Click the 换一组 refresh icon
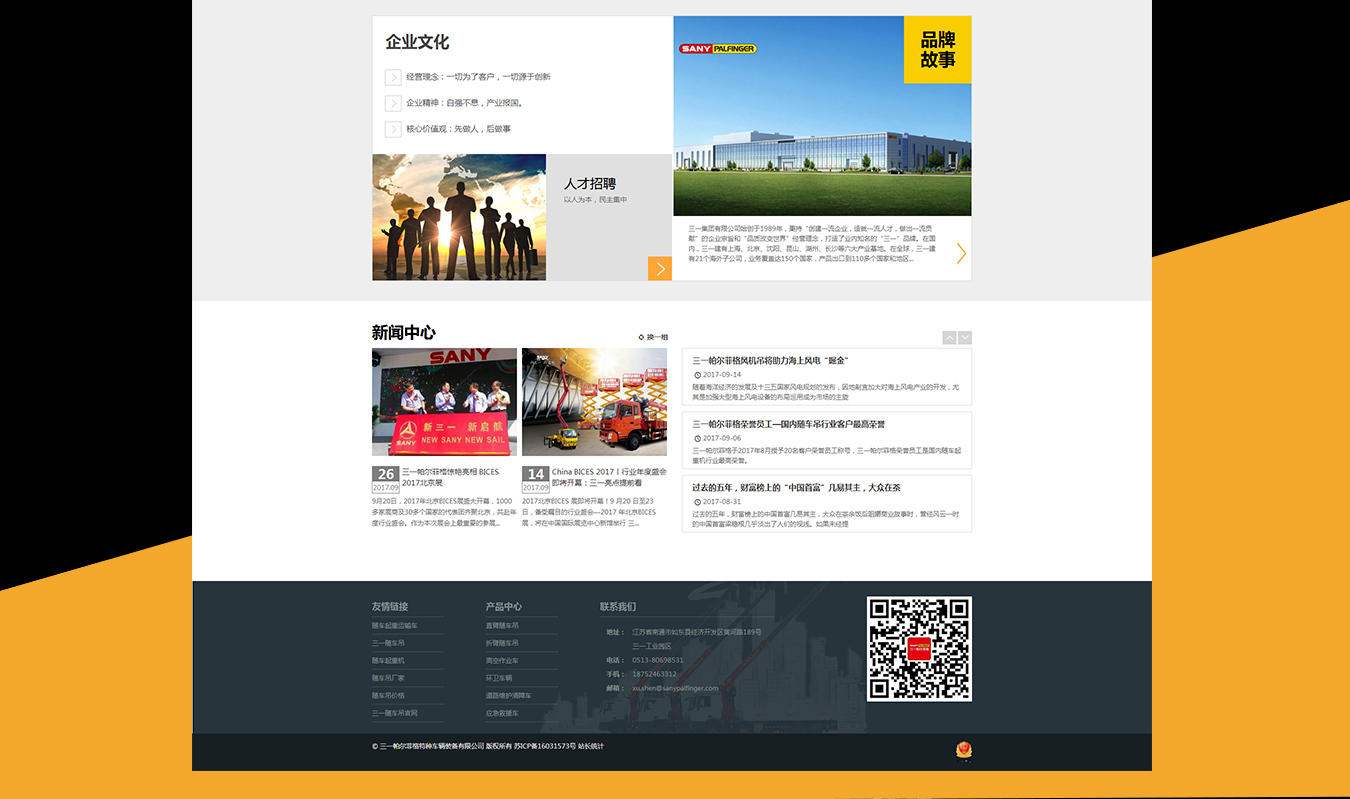The width and height of the screenshot is (1350, 799). (x=641, y=337)
